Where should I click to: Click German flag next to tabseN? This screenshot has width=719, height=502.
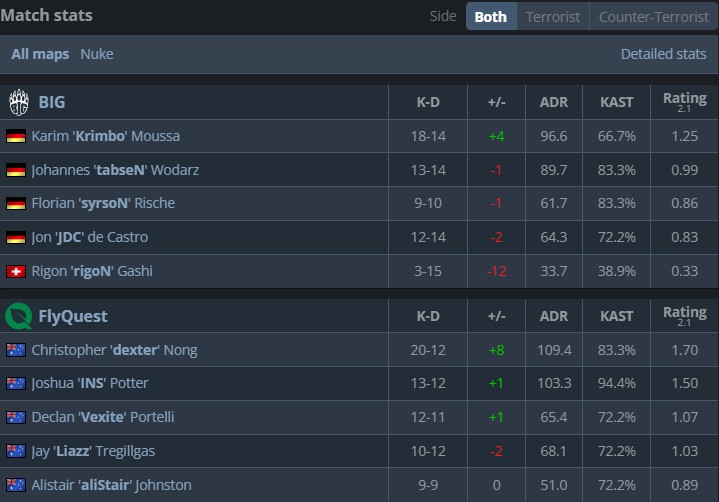point(16,170)
